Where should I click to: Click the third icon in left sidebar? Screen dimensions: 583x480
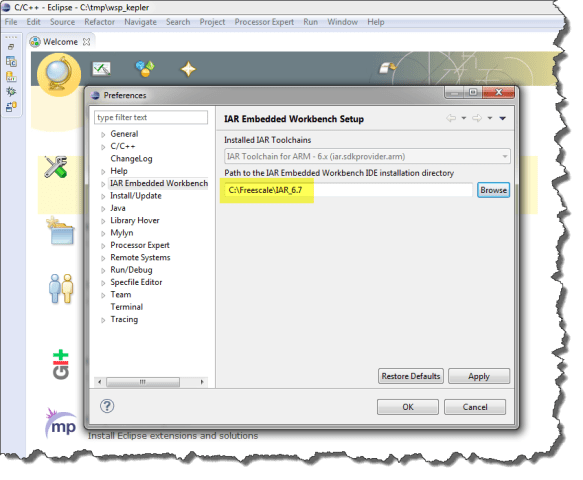point(11,77)
